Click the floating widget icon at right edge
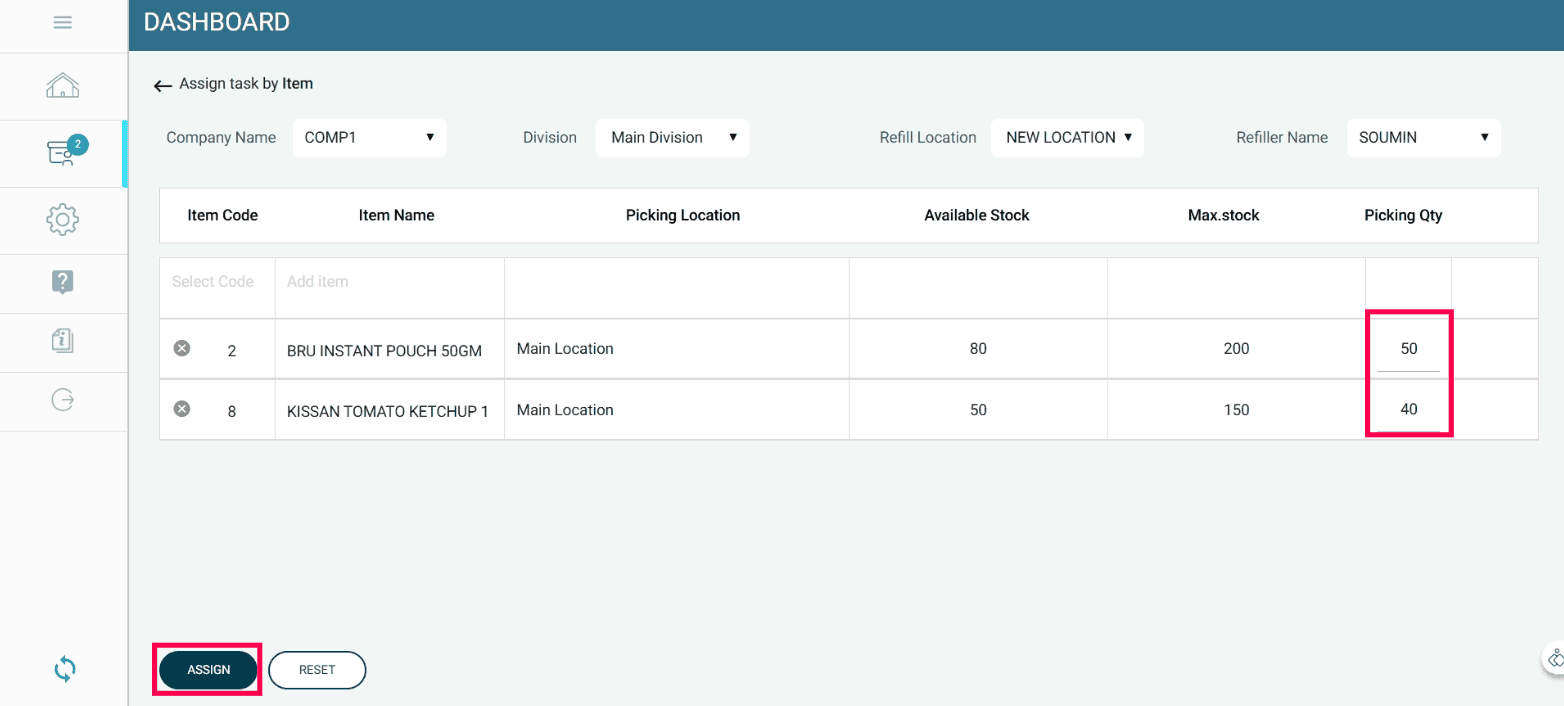Viewport: 1564px width, 706px height. tap(1553, 659)
